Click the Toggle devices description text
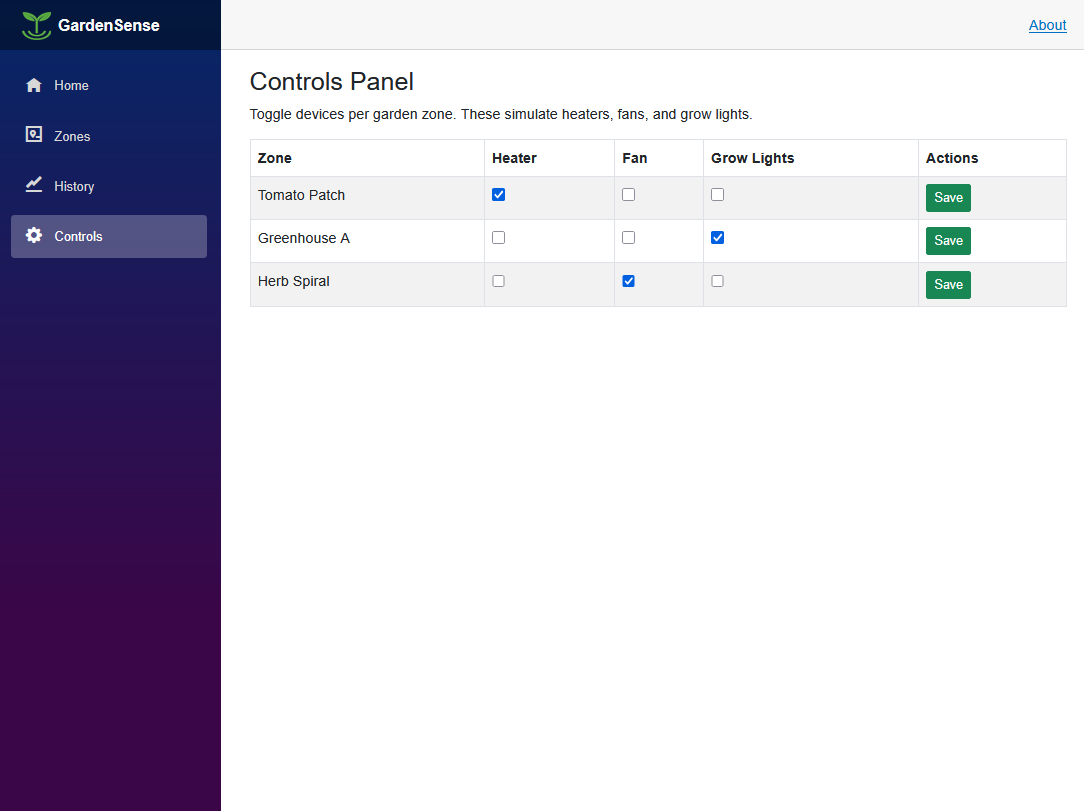The height and width of the screenshot is (811, 1084). (501, 114)
